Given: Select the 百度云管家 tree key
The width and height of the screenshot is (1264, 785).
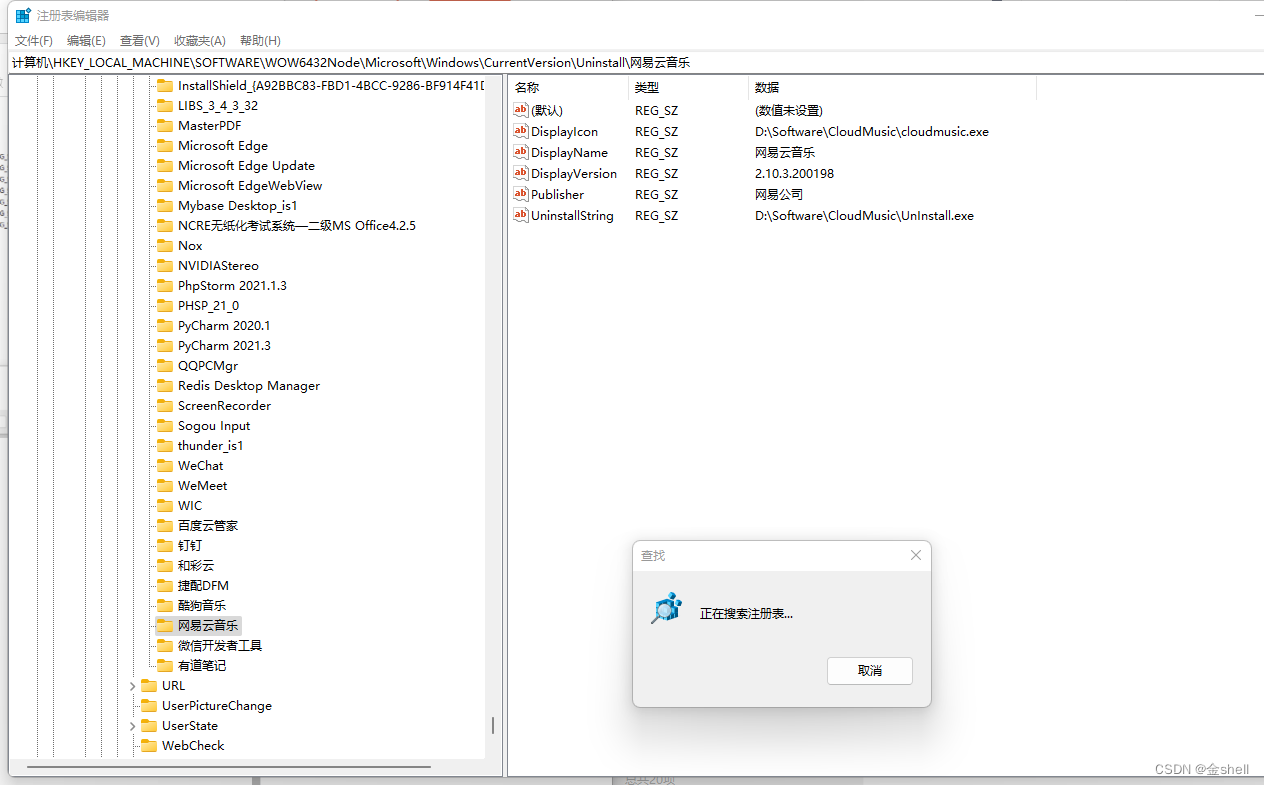Looking at the screenshot, I should (208, 526).
